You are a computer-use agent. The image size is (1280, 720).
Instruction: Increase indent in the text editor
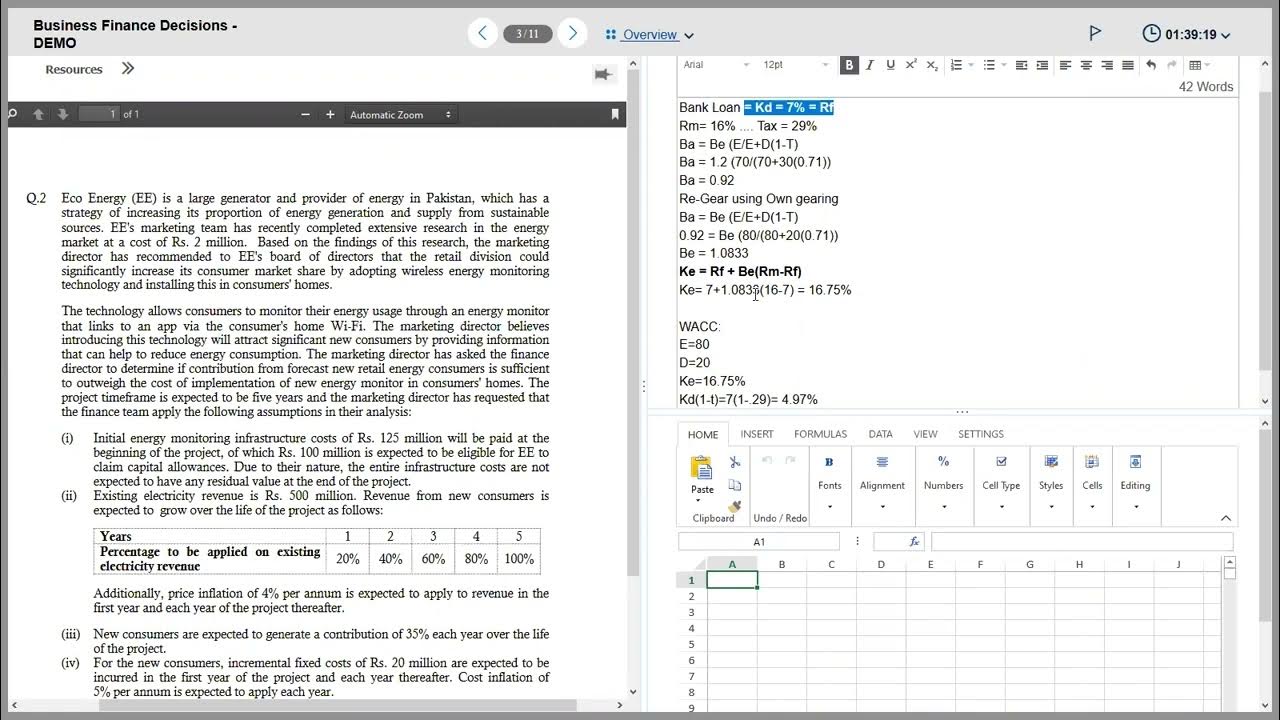point(1042,65)
